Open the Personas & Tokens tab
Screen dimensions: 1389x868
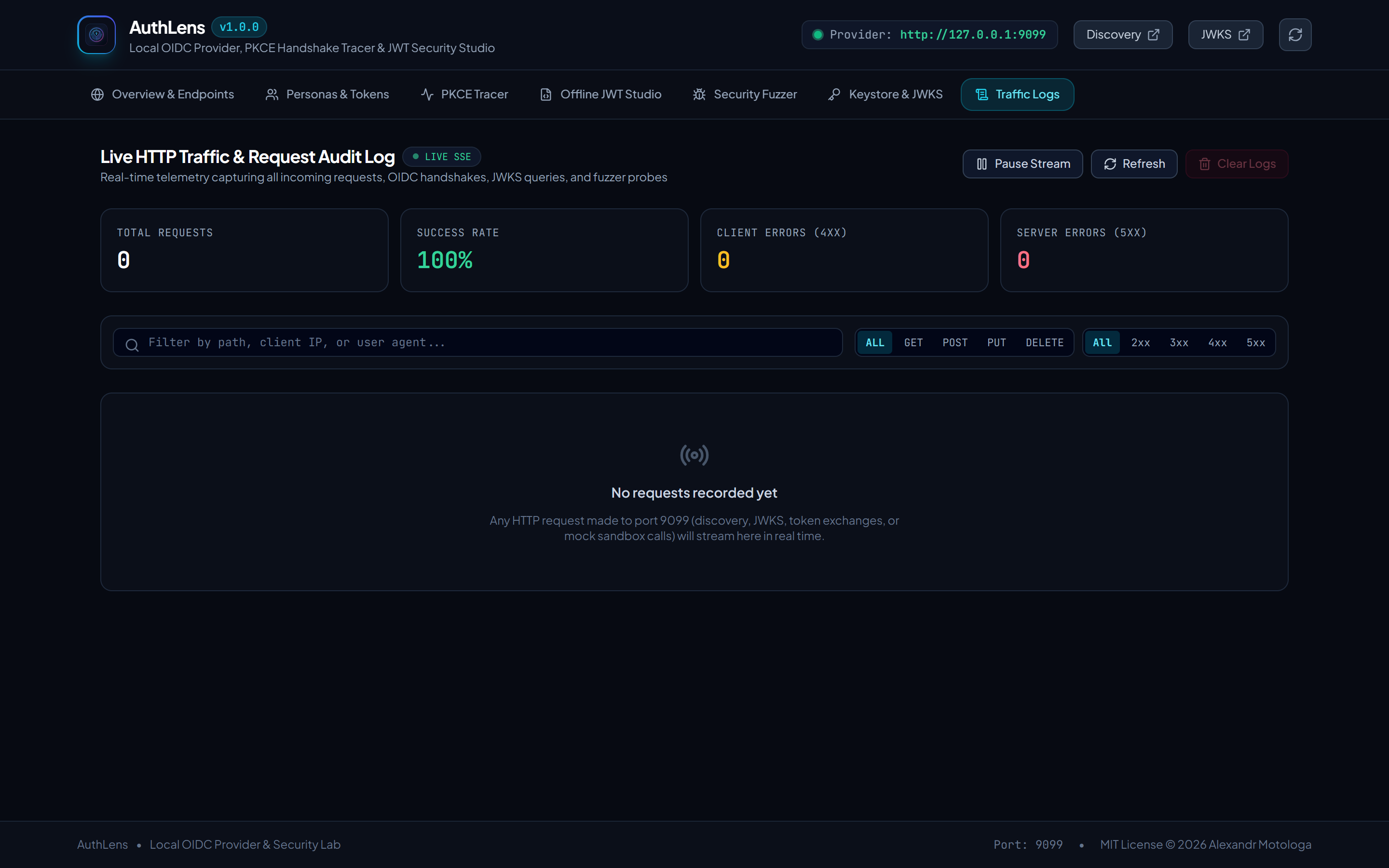[x=327, y=94]
